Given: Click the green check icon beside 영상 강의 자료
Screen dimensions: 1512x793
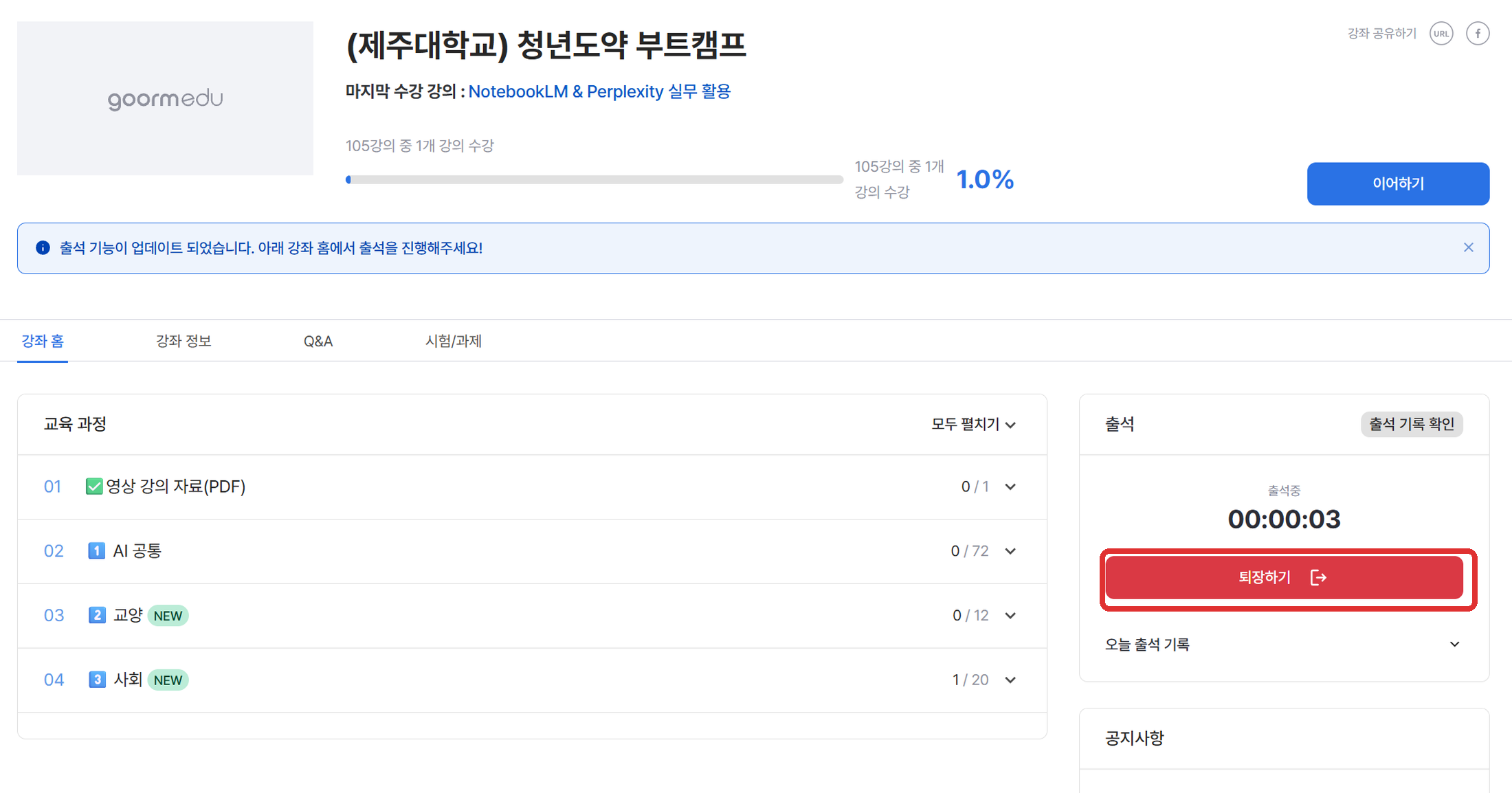Looking at the screenshot, I should pos(94,487).
